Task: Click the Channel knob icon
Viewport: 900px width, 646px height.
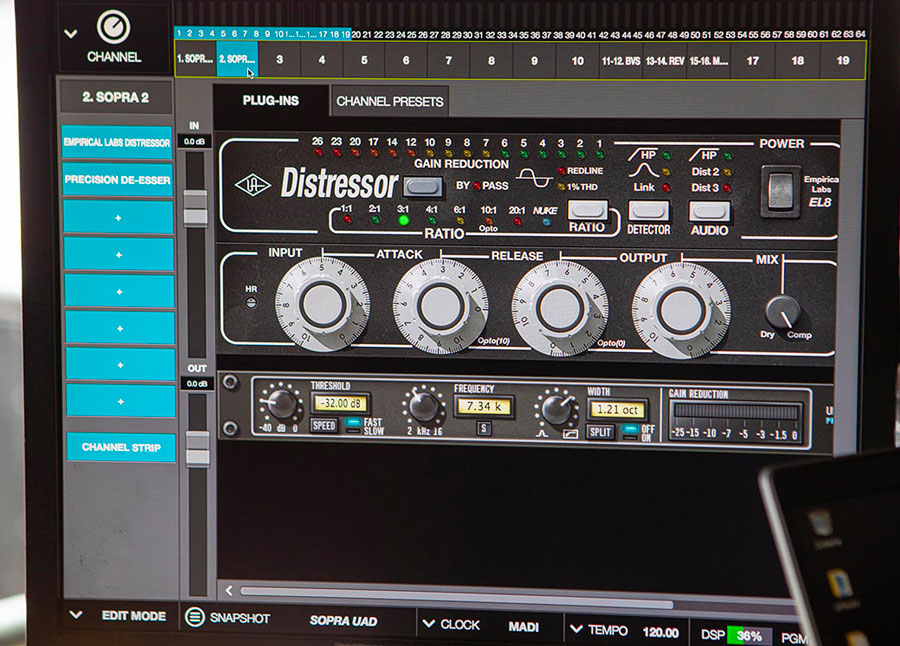Action: (x=113, y=26)
